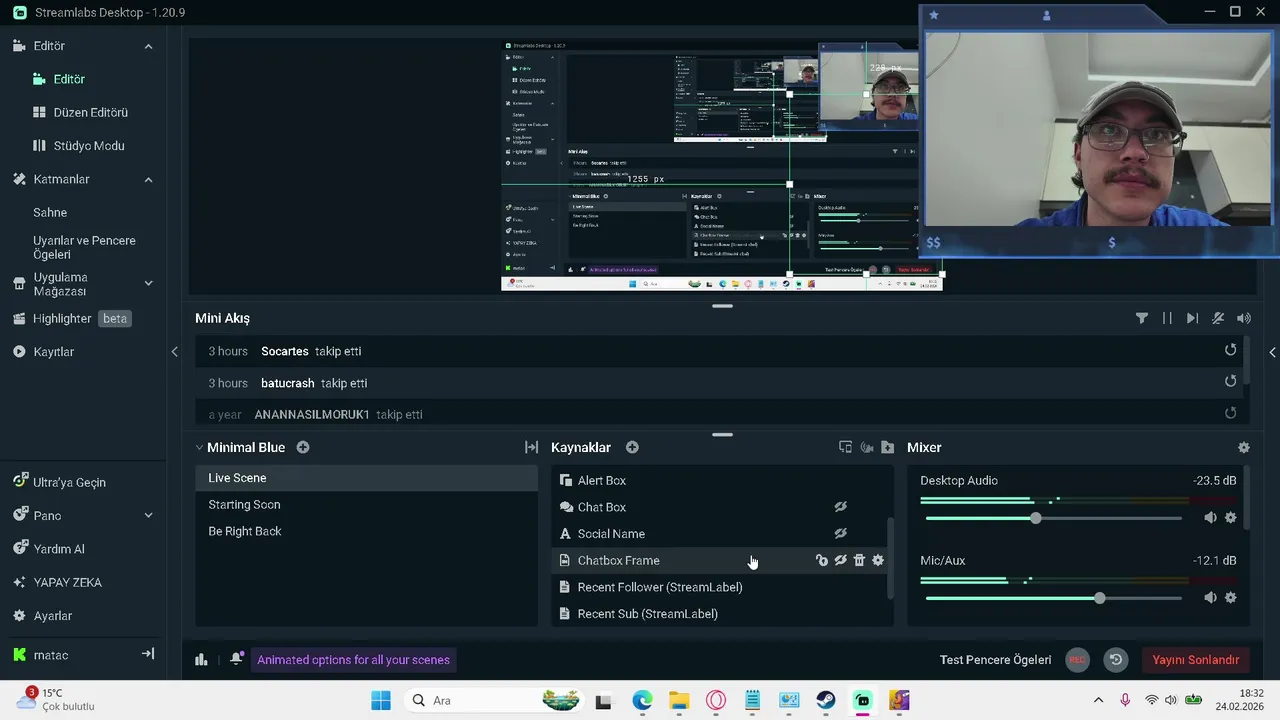Expand the Uygulama Mağazası section
This screenshot has height=720, width=1280.
click(148, 284)
